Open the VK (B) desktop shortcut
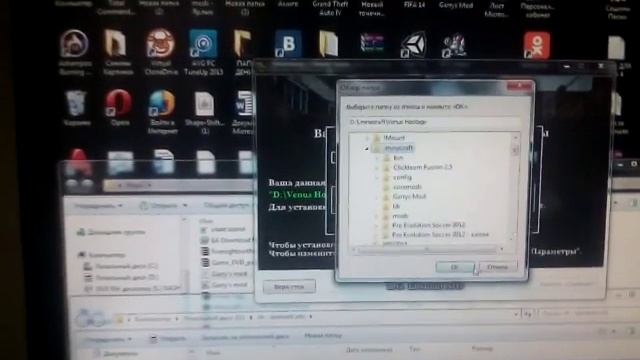 (289, 43)
